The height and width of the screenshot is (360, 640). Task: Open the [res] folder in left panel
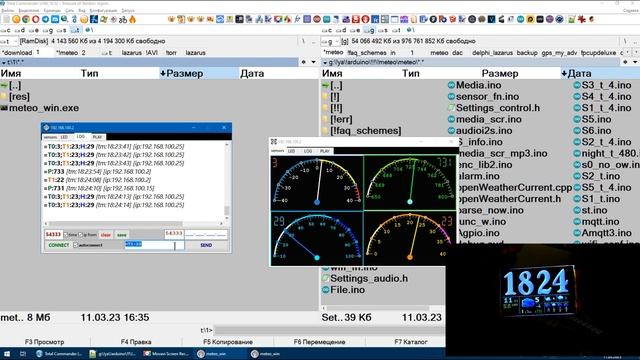[x=15, y=97]
